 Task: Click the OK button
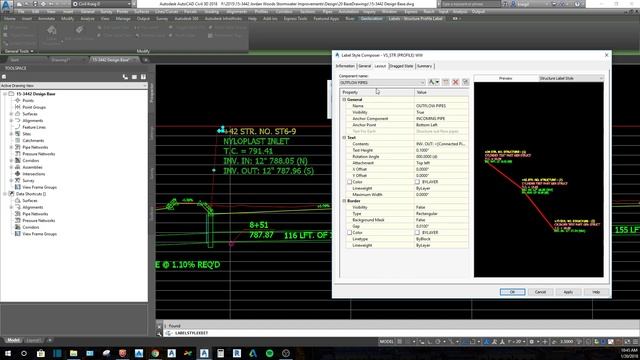coord(512,292)
